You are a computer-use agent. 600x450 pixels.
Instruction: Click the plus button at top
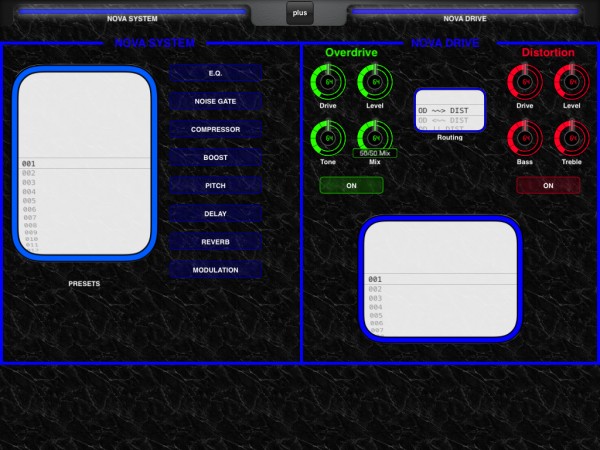pyautogui.click(x=300, y=13)
